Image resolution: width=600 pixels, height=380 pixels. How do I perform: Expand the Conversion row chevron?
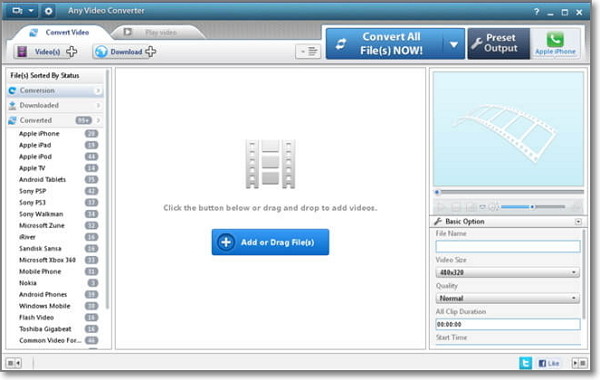(x=98, y=91)
